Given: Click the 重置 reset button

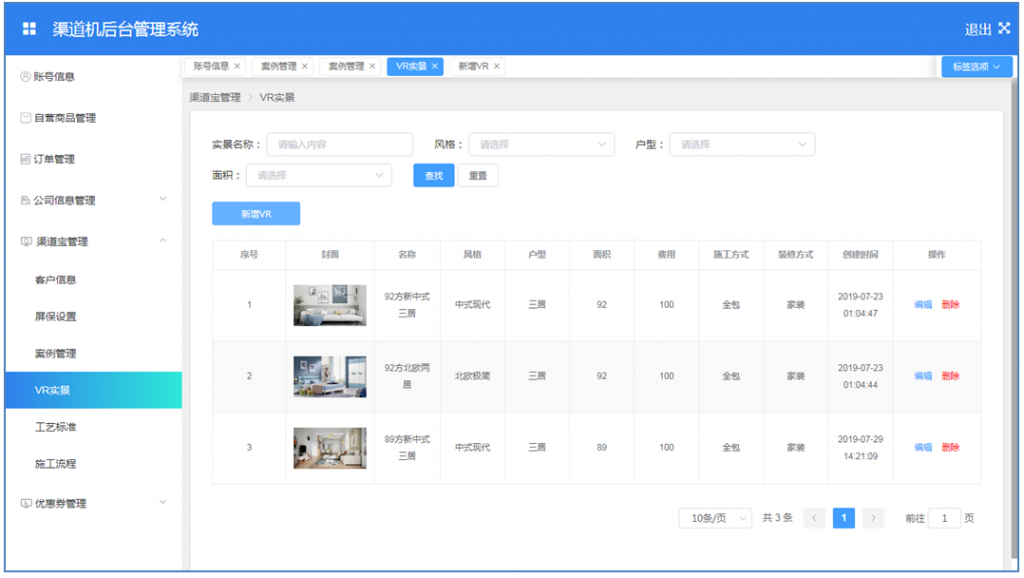Looking at the screenshot, I should (x=478, y=175).
